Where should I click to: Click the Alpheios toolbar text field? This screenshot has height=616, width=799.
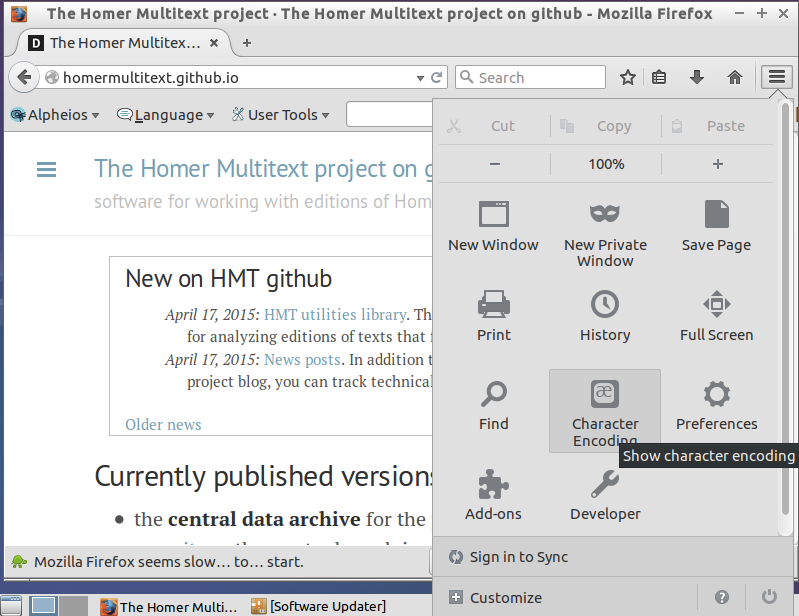pos(389,114)
